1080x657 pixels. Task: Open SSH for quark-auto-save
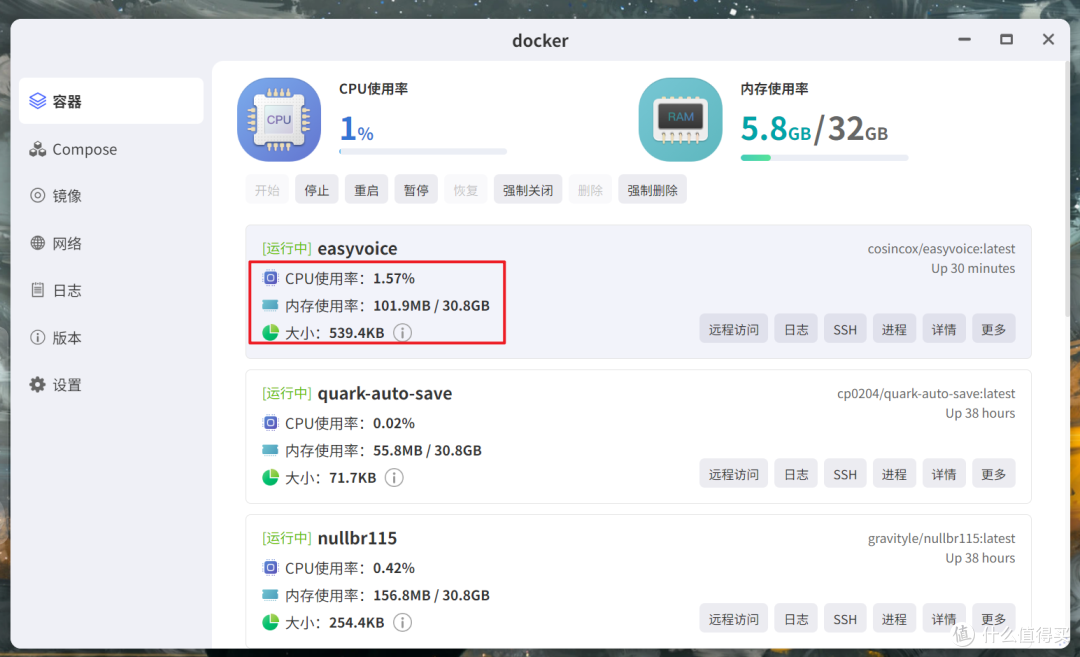[x=845, y=474]
